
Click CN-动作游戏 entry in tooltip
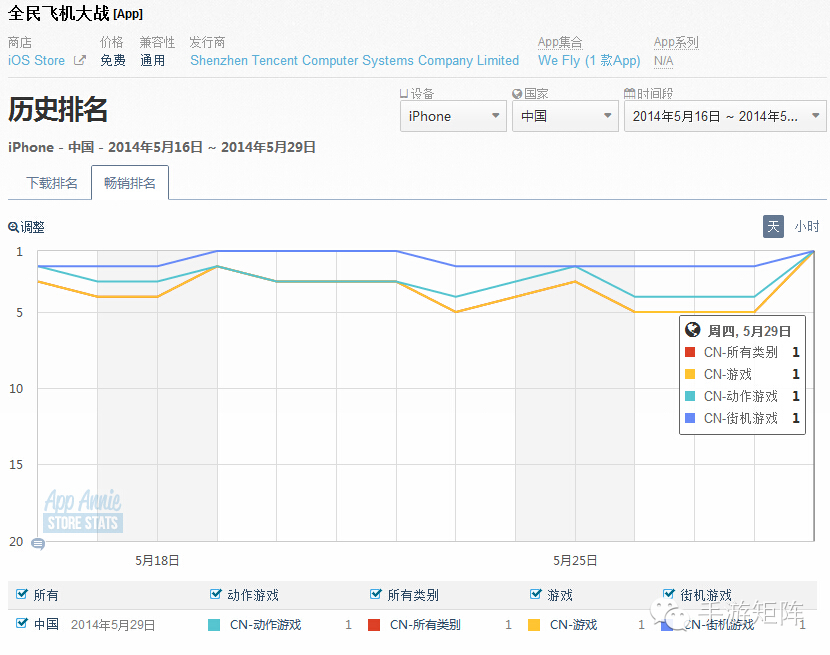click(741, 396)
